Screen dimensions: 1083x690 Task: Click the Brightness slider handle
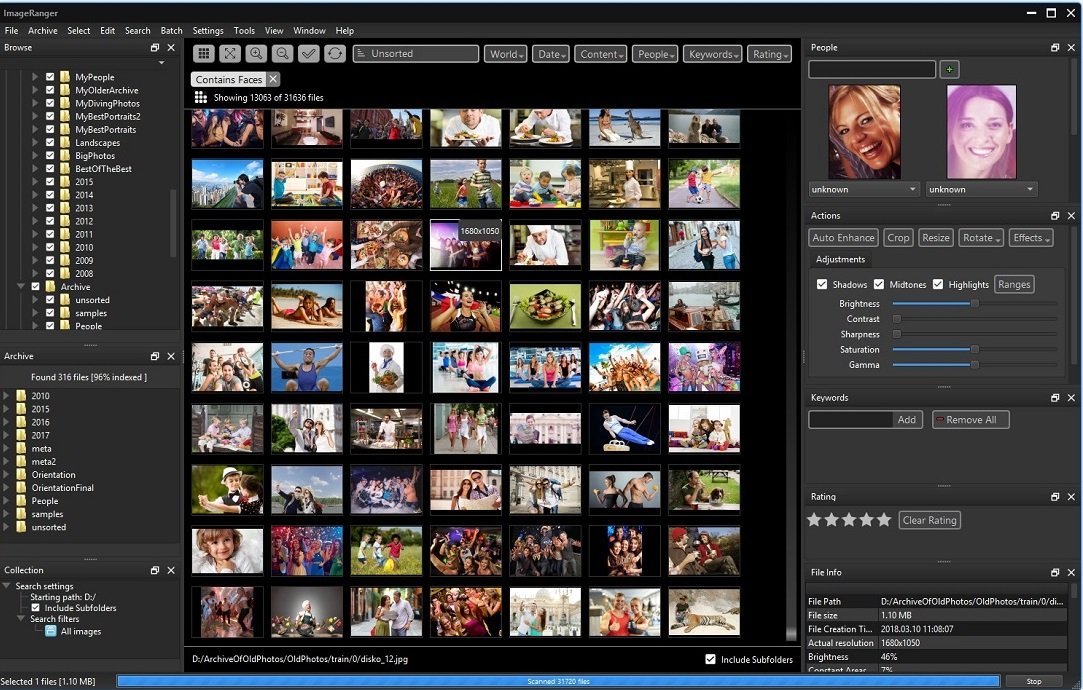pos(974,304)
